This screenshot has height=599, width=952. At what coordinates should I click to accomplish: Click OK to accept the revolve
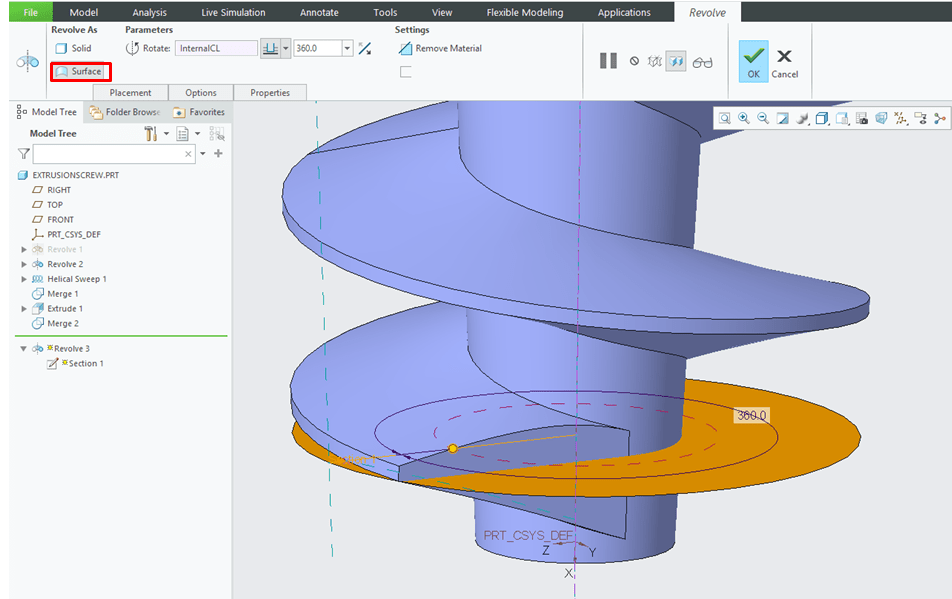click(754, 61)
